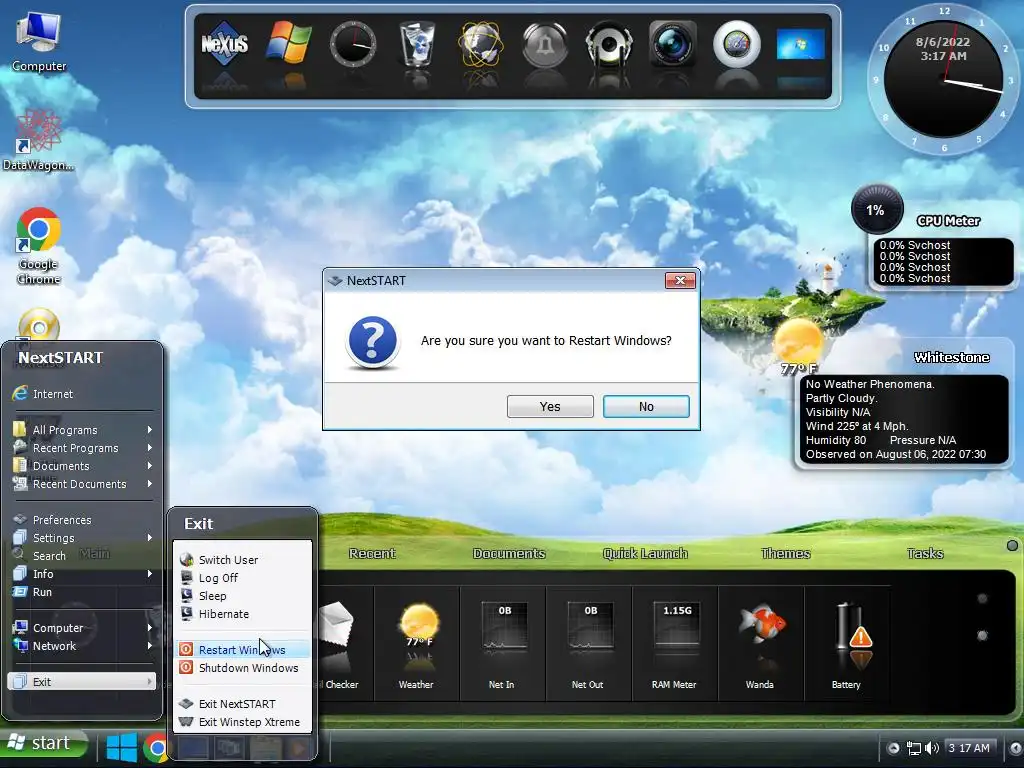Image resolution: width=1024 pixels, height=768 pixels.
Task: Close the NextSTART confirmation dialog
Action: point(680,280)
